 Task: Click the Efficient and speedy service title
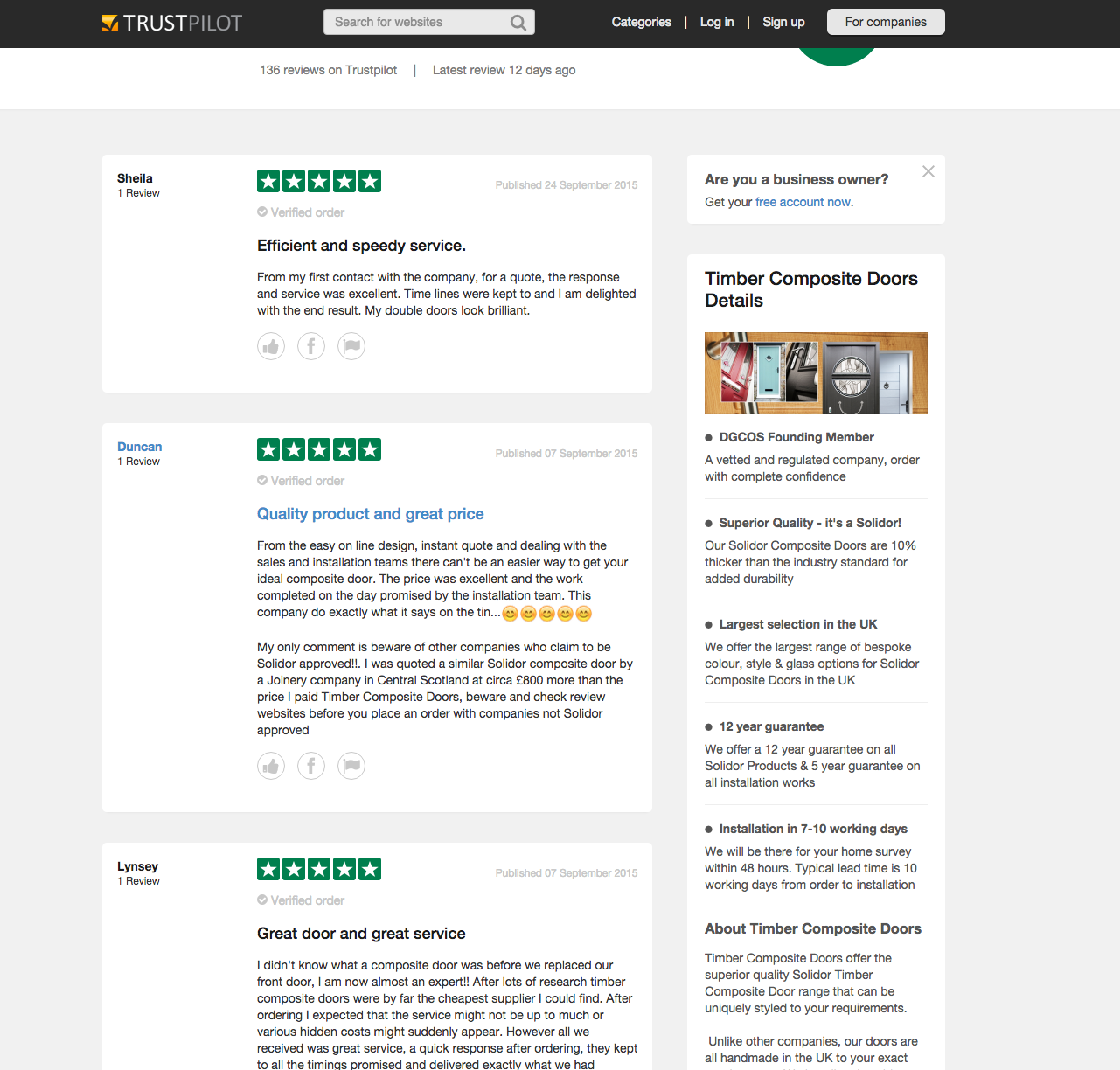361,247
